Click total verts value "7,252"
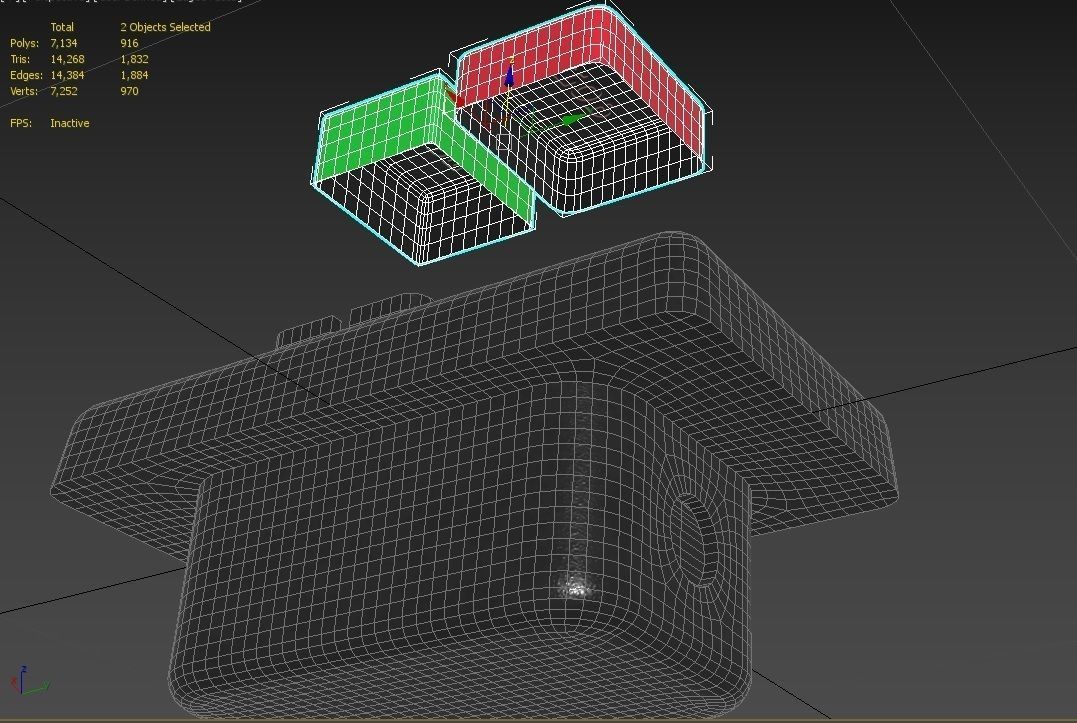Screen dimensions: 1077x723 [64, 91]
